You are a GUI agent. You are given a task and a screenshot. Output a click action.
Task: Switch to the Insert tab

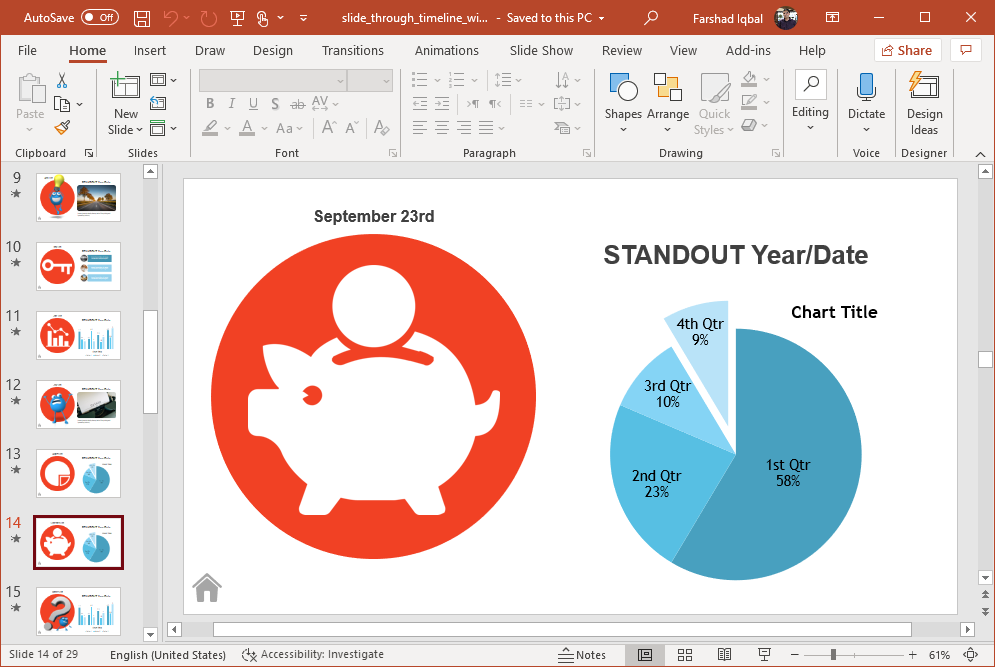click(x=150, y=50)
